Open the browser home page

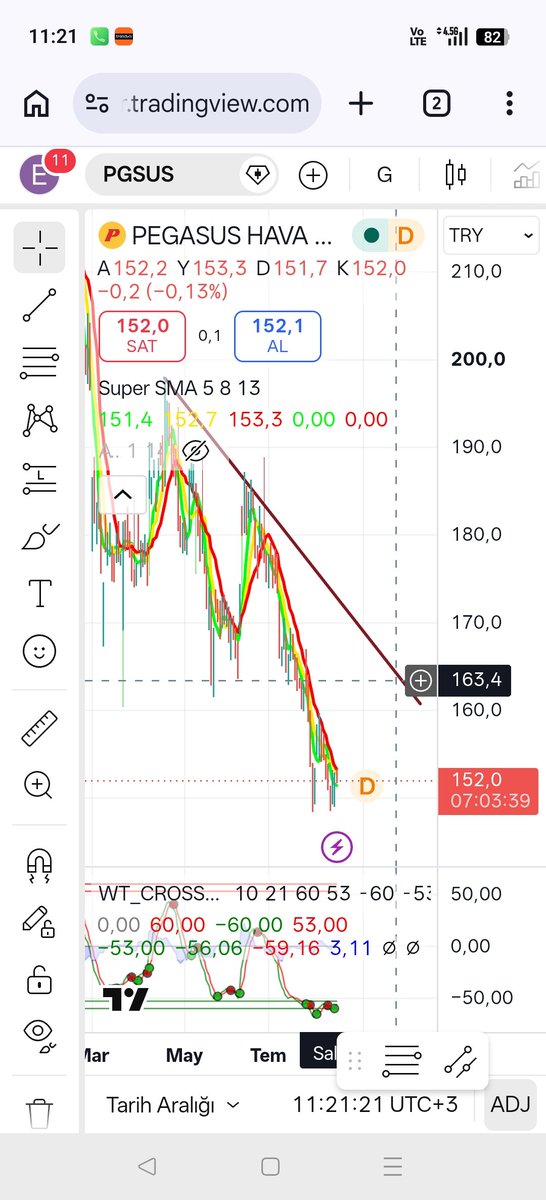click(x=37, y=103)
